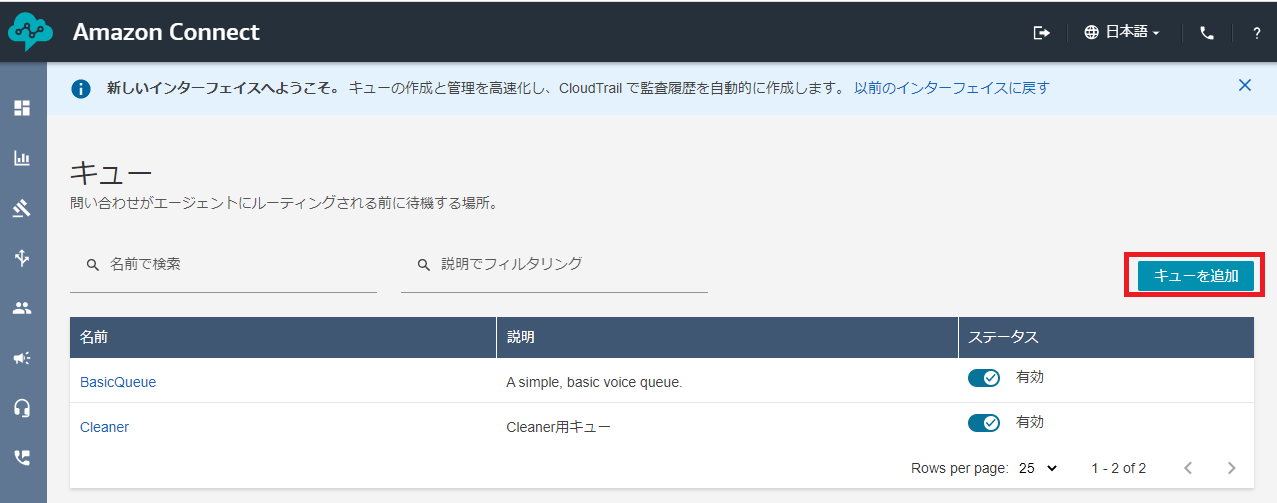Open the Rows per page dropdown
1277x503 pixels.
pyautogui.click(x=1038, y=468)
